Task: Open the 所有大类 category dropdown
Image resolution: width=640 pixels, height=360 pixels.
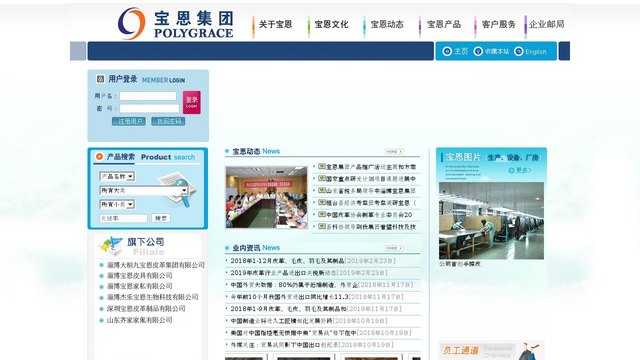Action: point(144,190)
